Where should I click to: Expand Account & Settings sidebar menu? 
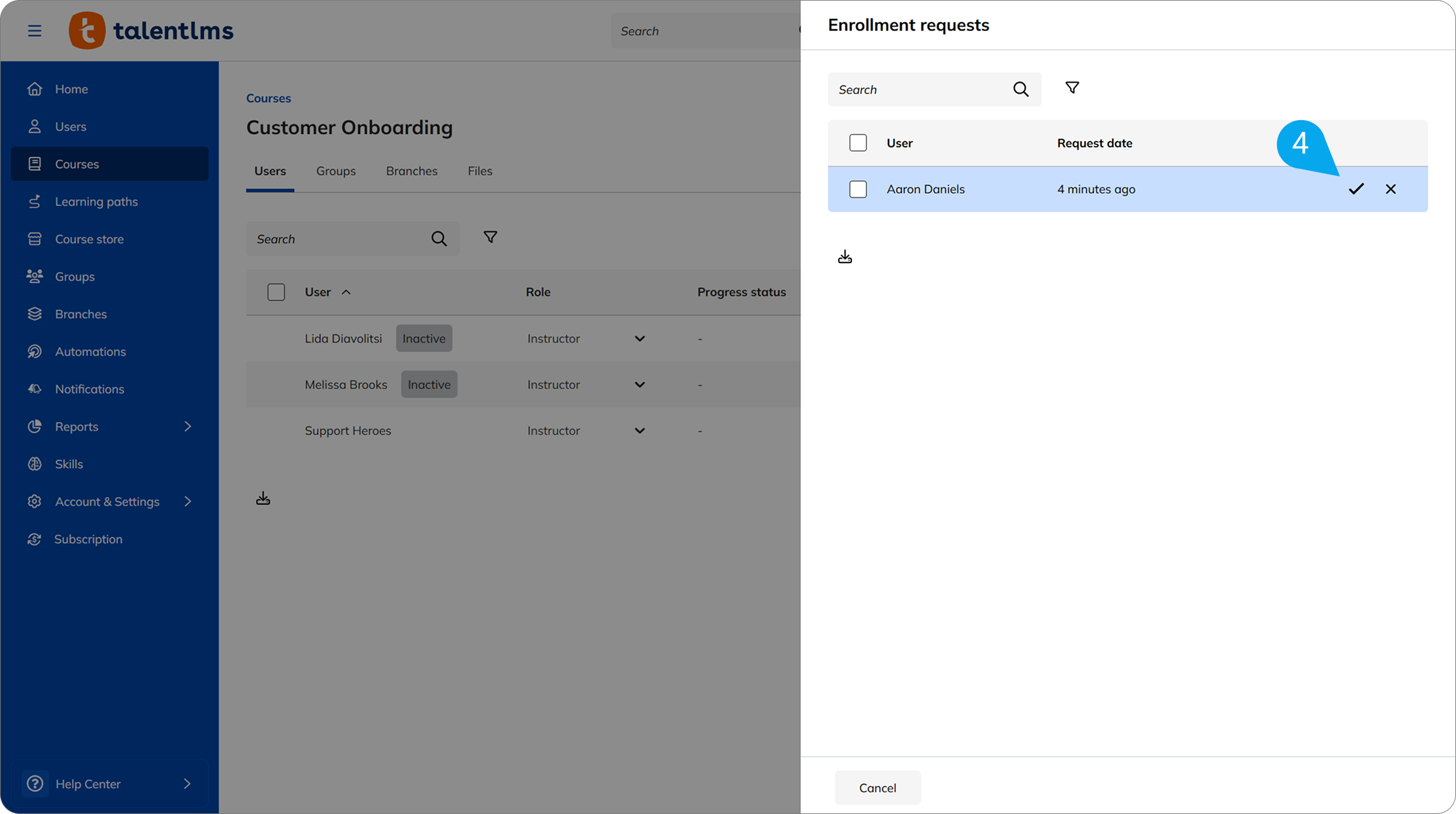[187, 502]
